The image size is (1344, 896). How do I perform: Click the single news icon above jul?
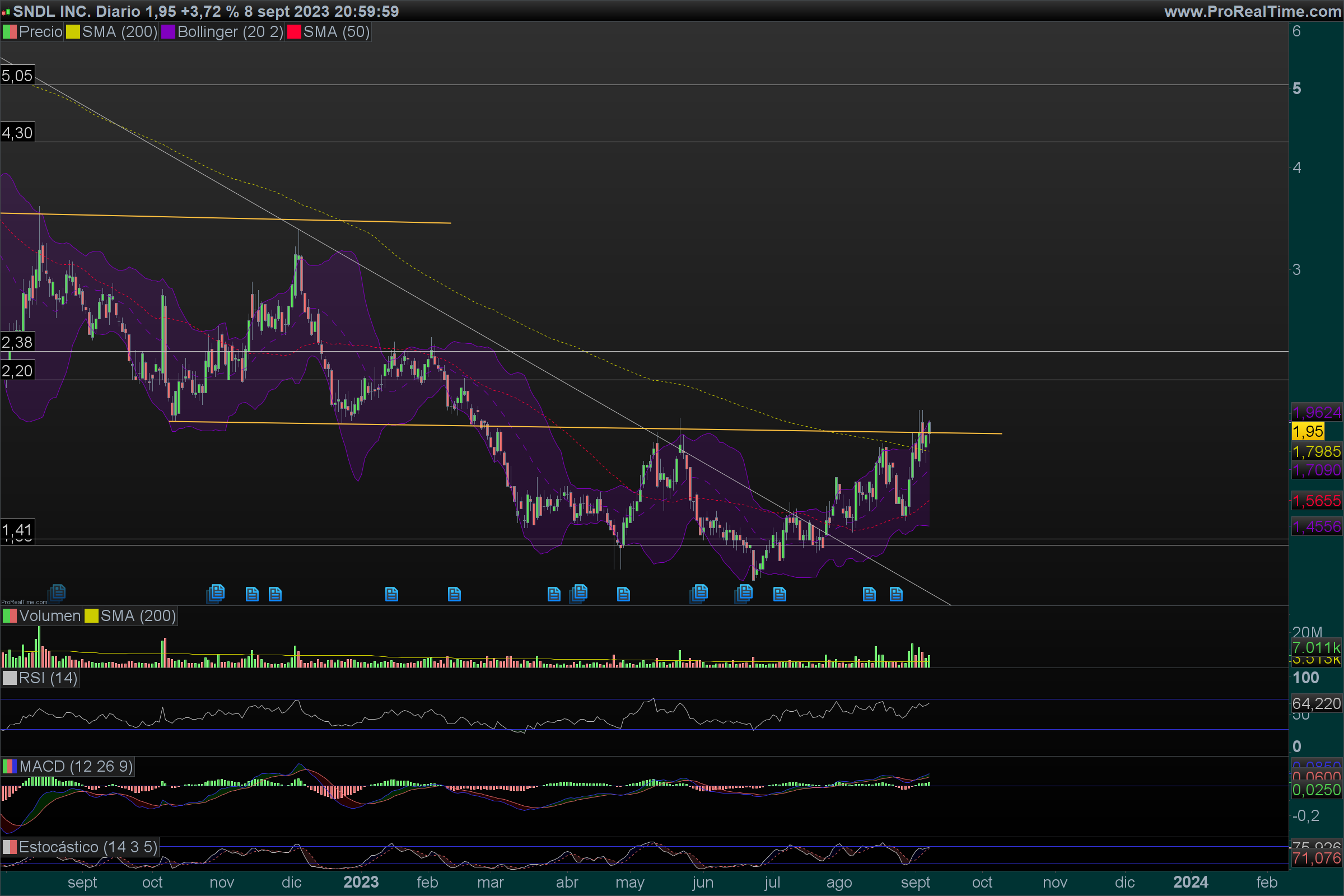780,594
